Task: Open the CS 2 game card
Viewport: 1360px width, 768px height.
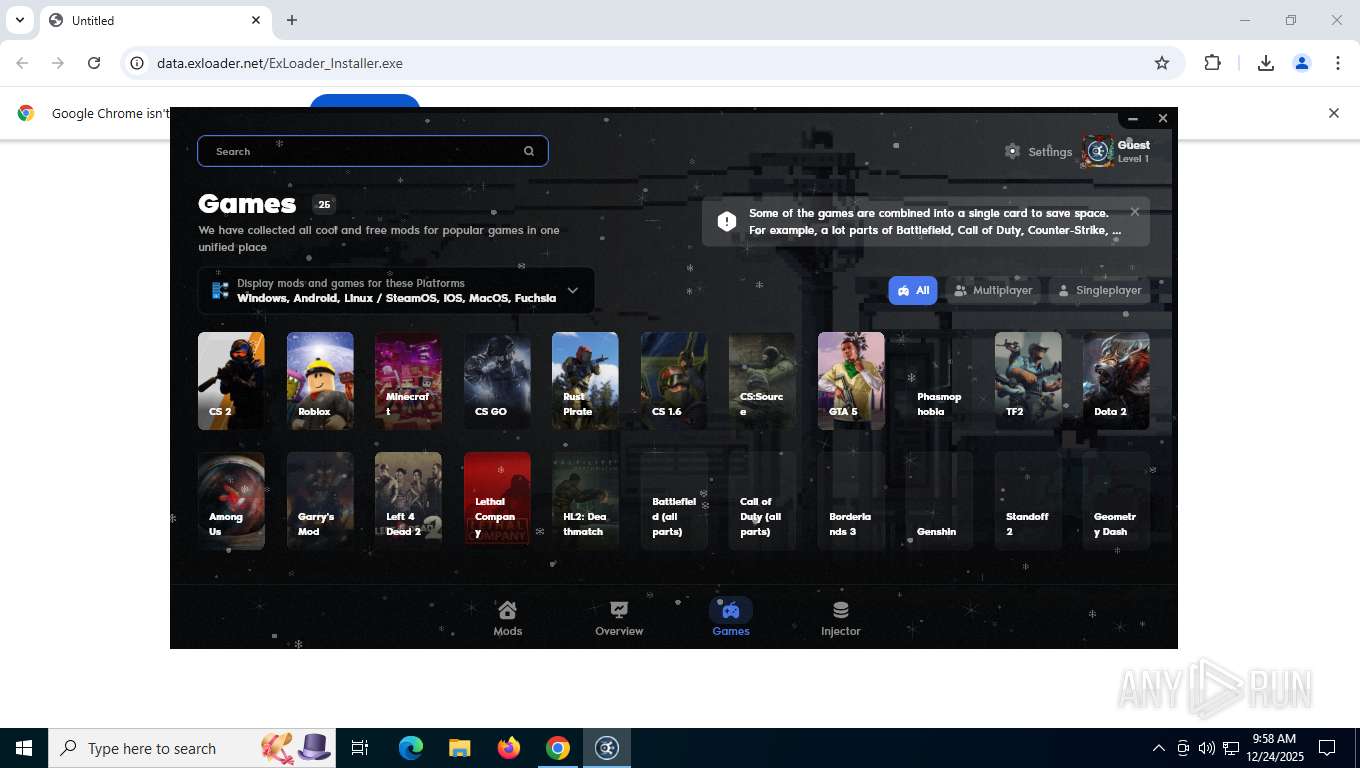Action: [231, 381]
